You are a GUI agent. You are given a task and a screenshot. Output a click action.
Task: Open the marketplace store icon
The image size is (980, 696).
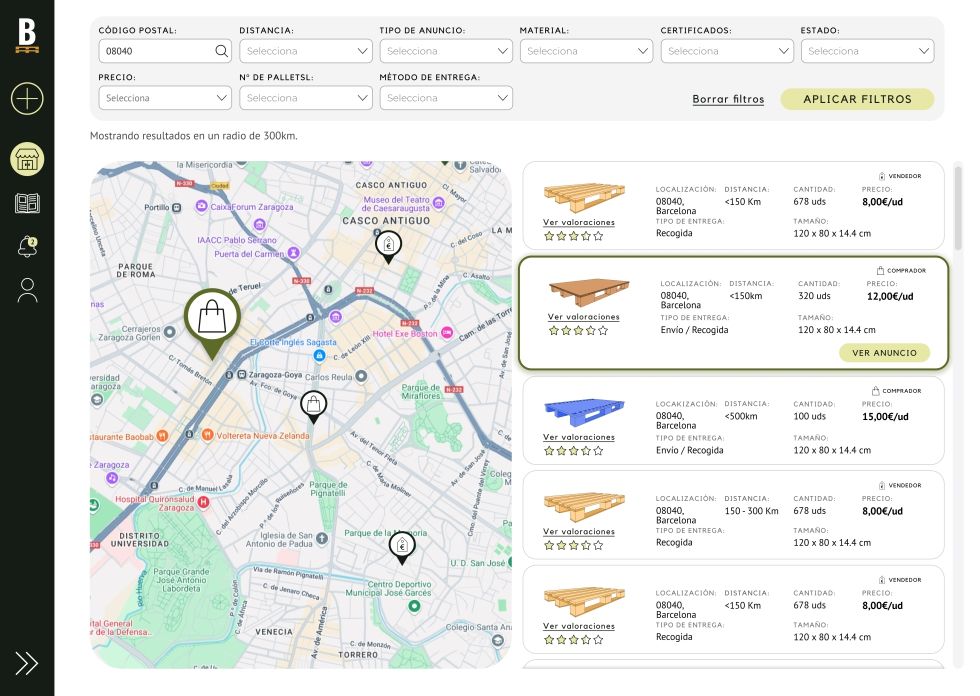27,159
